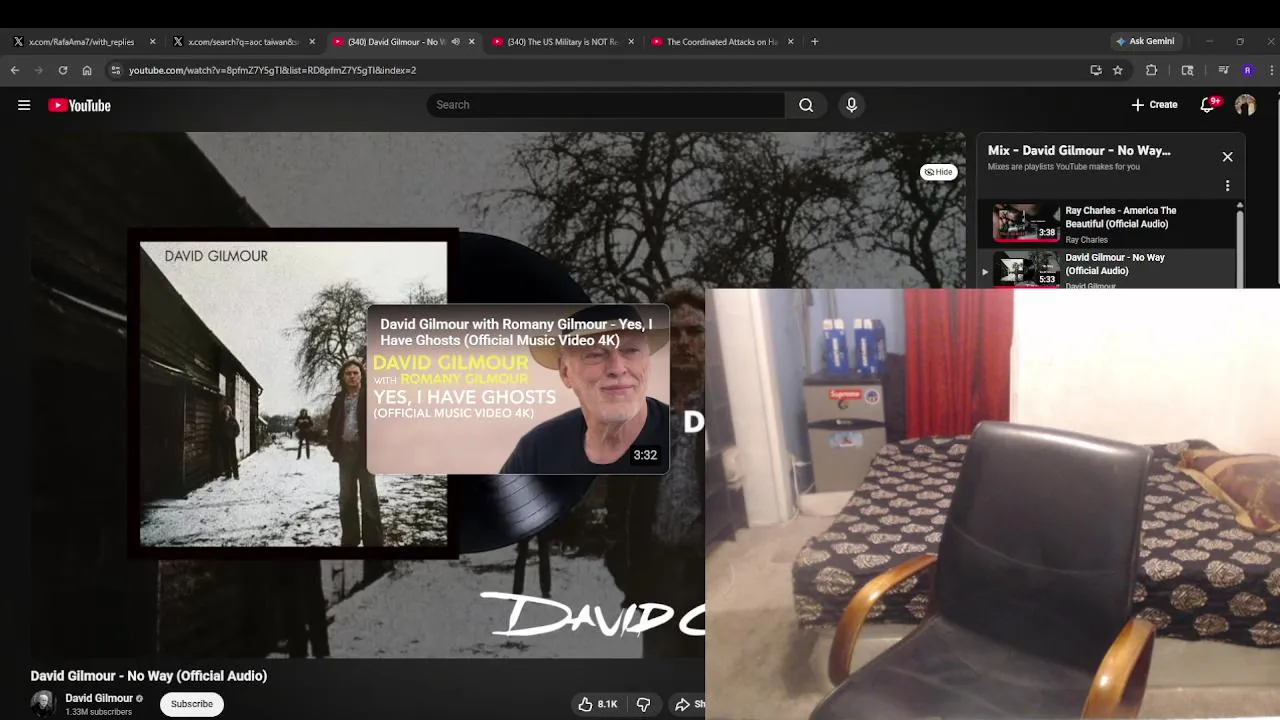Screen dimensions: 1280x720
Task: Dislike the video with thumbs down
Action: pos(644,704)
